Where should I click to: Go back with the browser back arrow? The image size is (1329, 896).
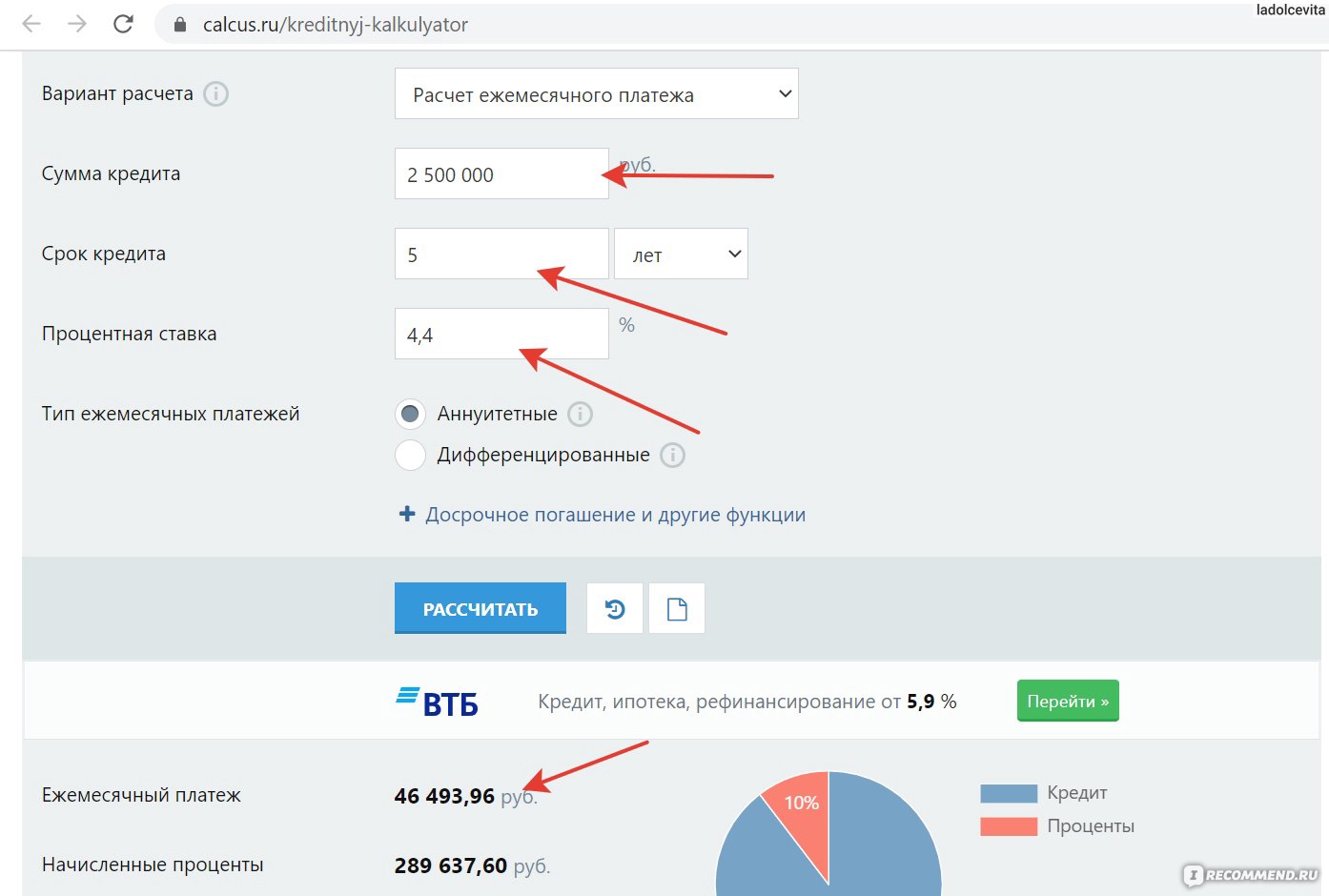tap(31, 24)
